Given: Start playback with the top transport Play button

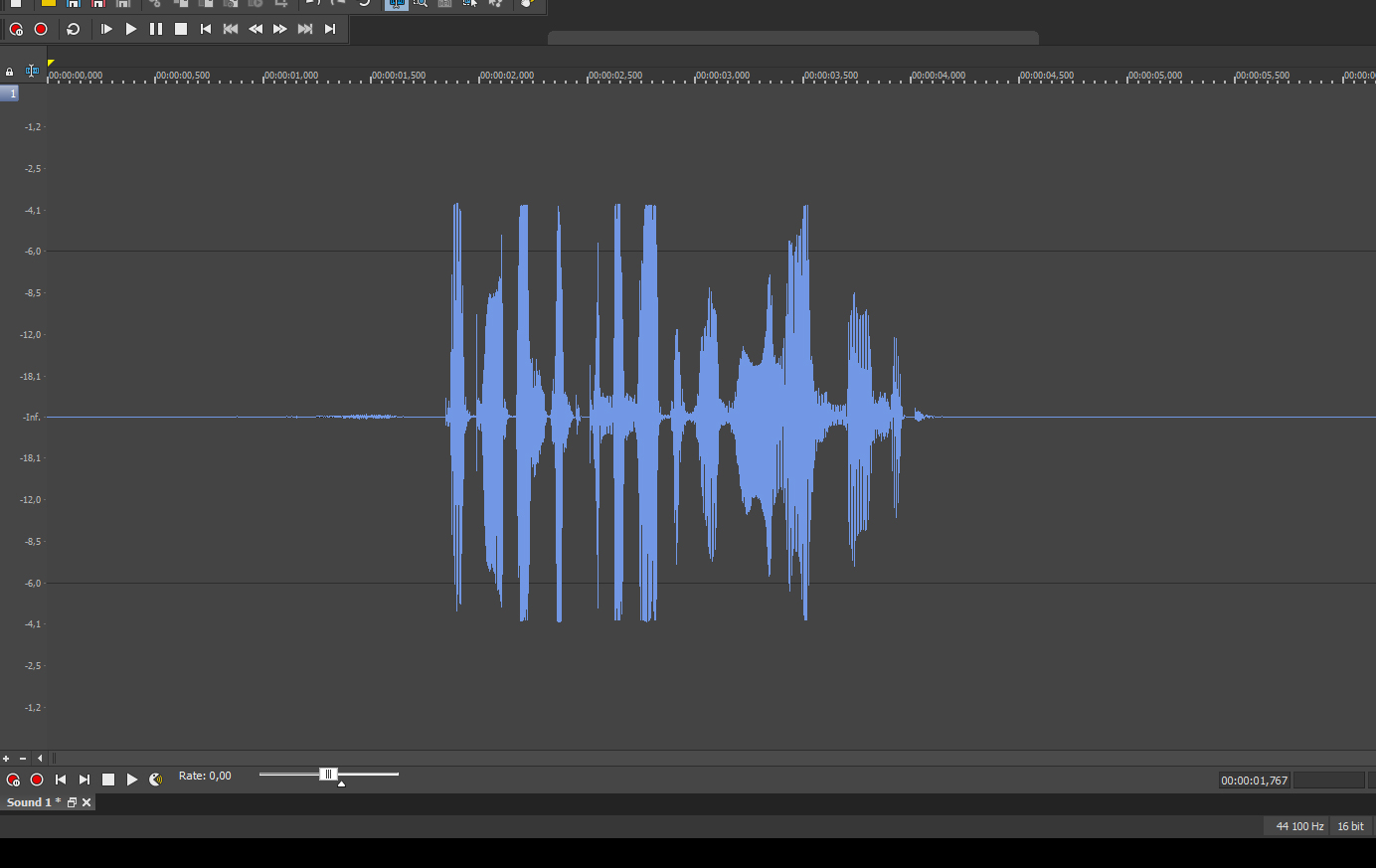Looking at the screenshot, I should pos(131,30).
